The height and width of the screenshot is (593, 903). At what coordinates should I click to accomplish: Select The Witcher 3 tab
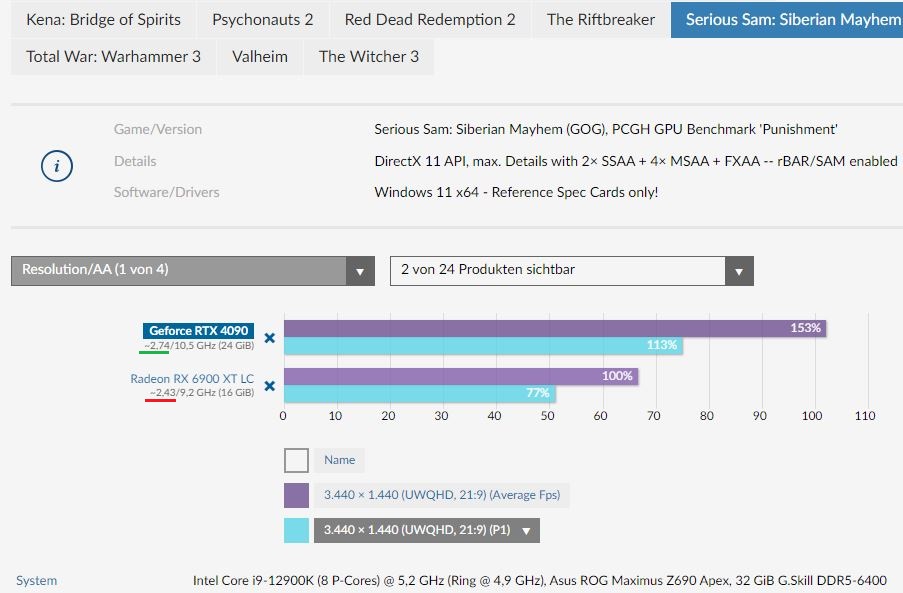369,56
